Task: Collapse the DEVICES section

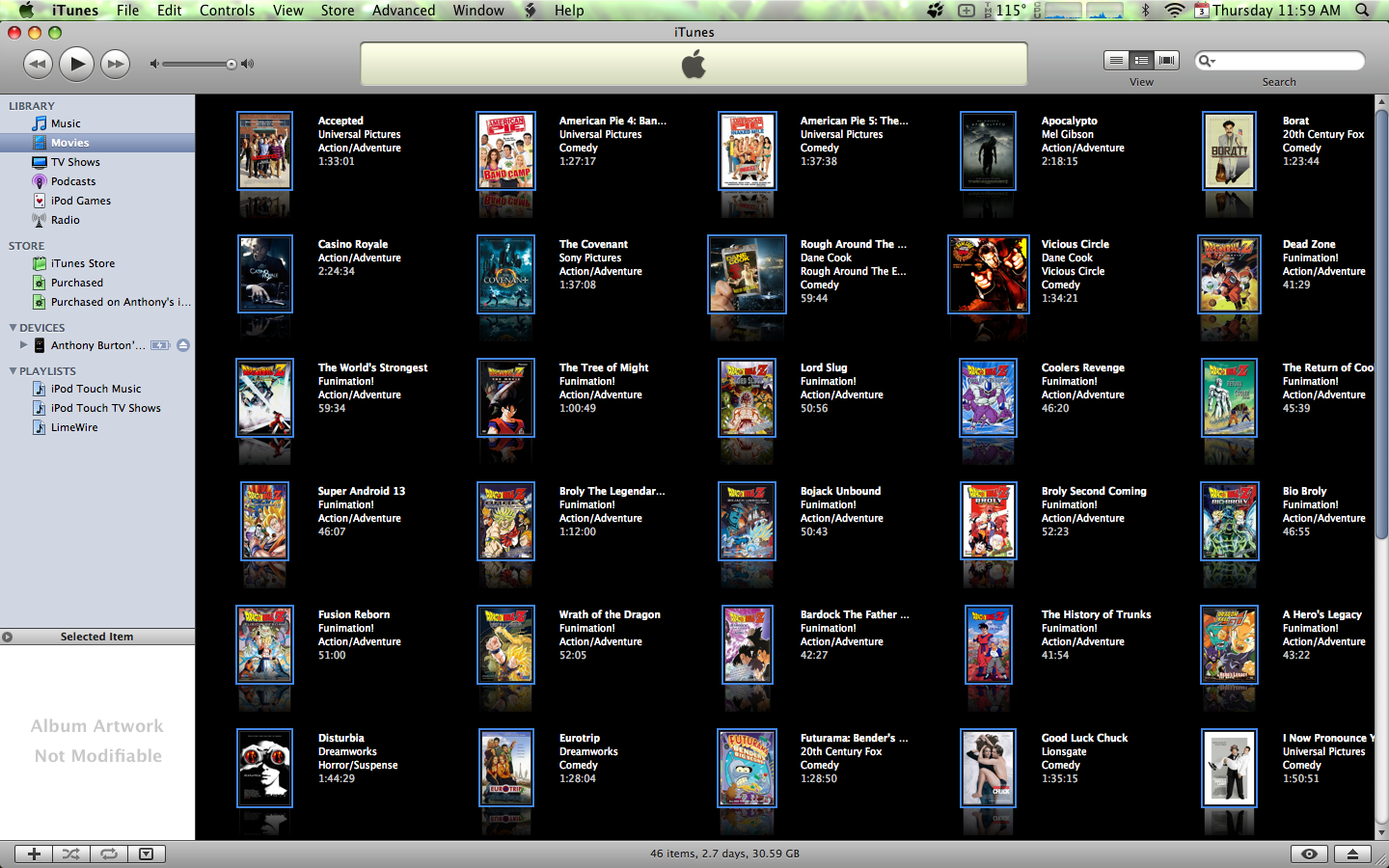Action: 13,328
